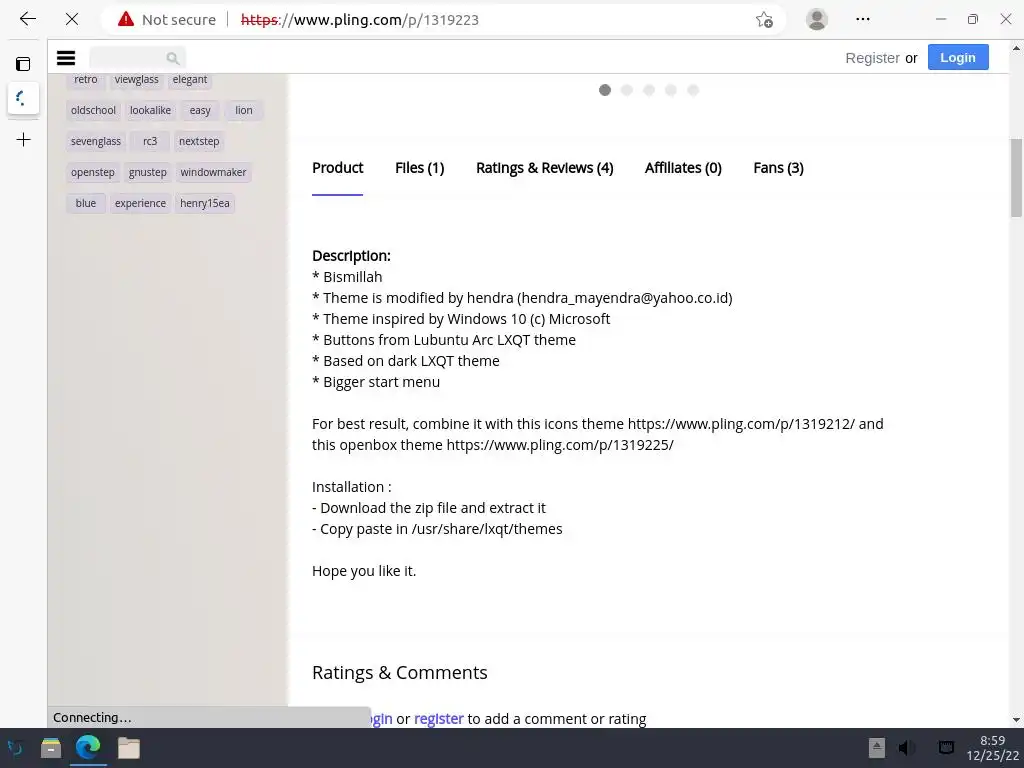Screen dimensions: 1024x768
Task: Select the second carousel dot
Action: 627,90
